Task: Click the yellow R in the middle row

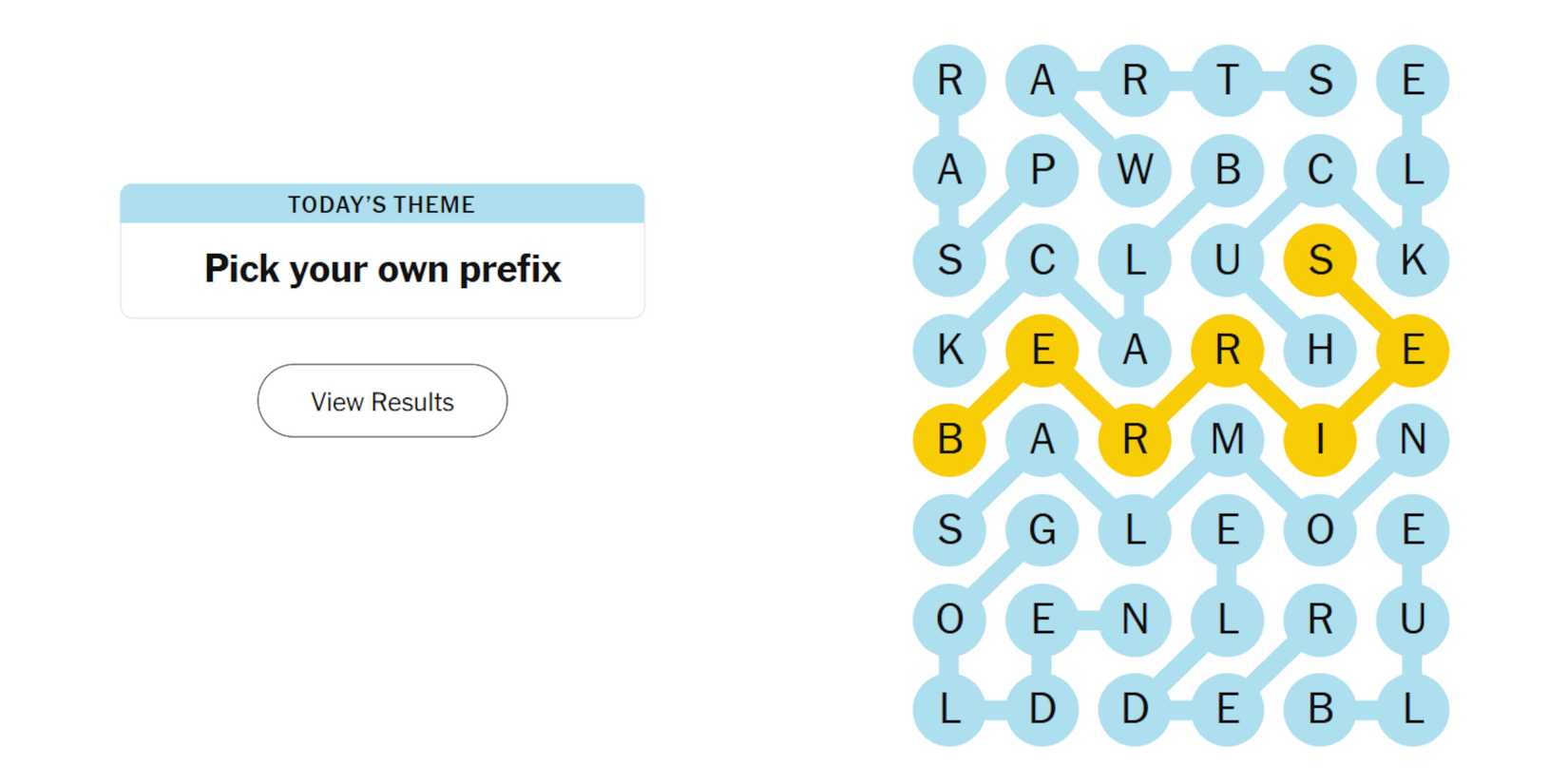Action: tap(1227, 350)
